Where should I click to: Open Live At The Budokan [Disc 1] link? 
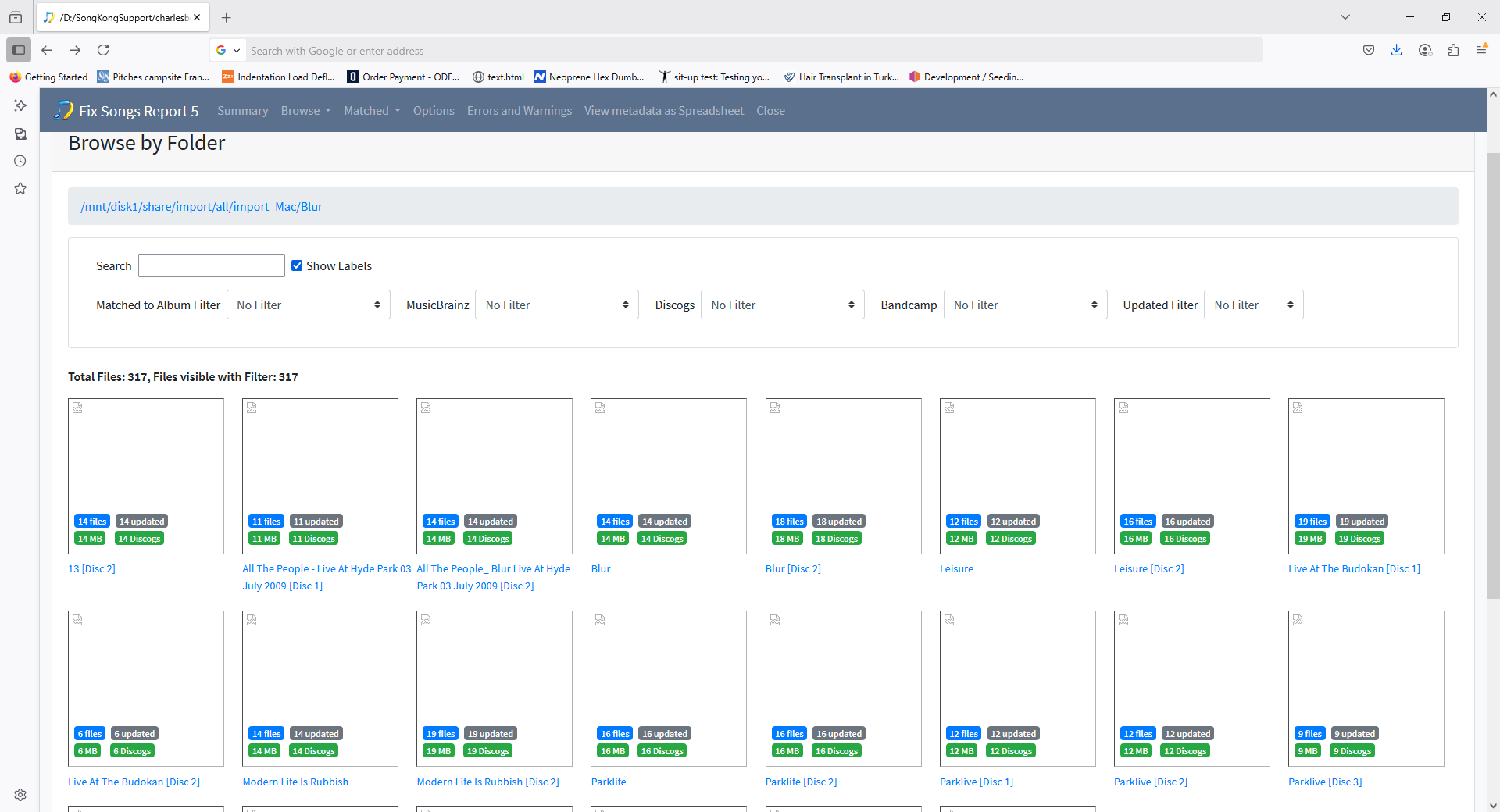coord(1354,568)
